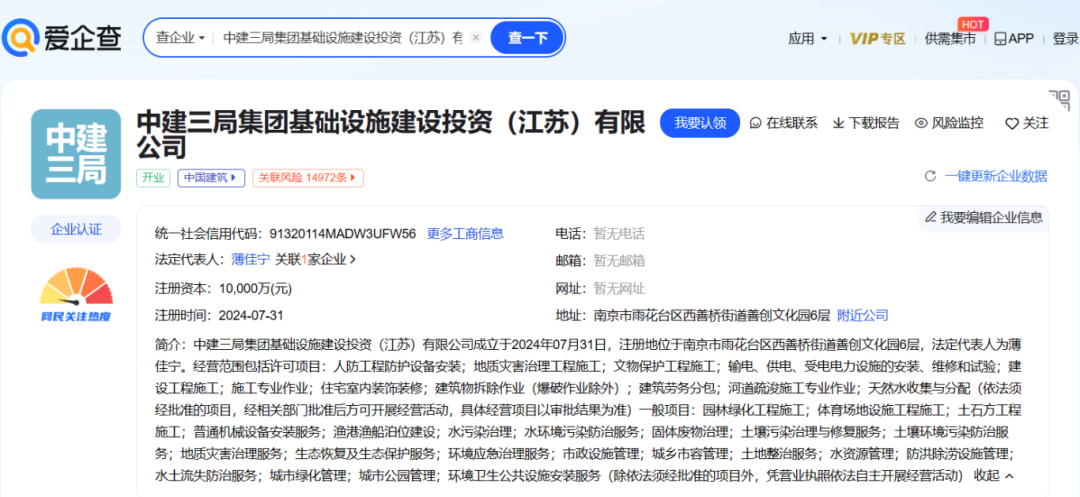The image size is (1080, 497).
Task: Open the APP download link
Action: click(1014, 39)
